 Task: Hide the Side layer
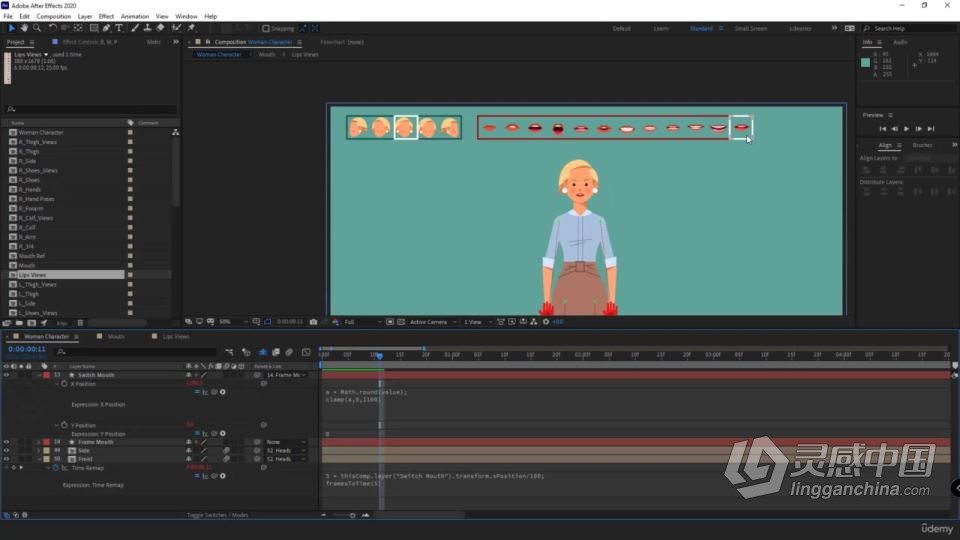[7, 451]
